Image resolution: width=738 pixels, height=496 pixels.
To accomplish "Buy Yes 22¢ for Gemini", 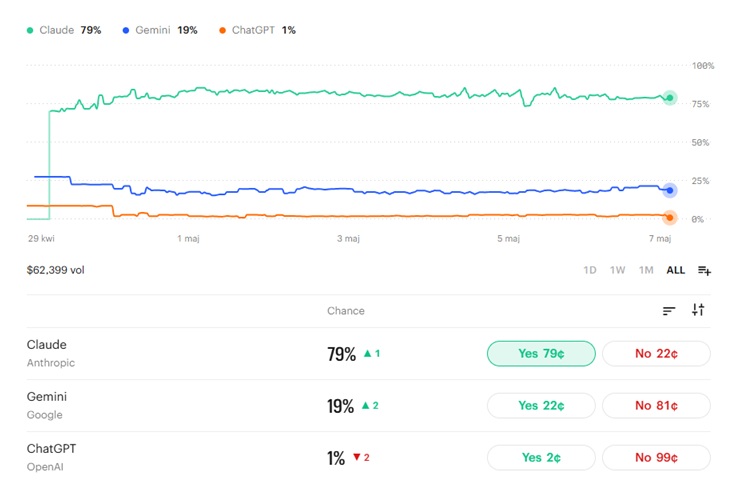I will pos(541,406).
